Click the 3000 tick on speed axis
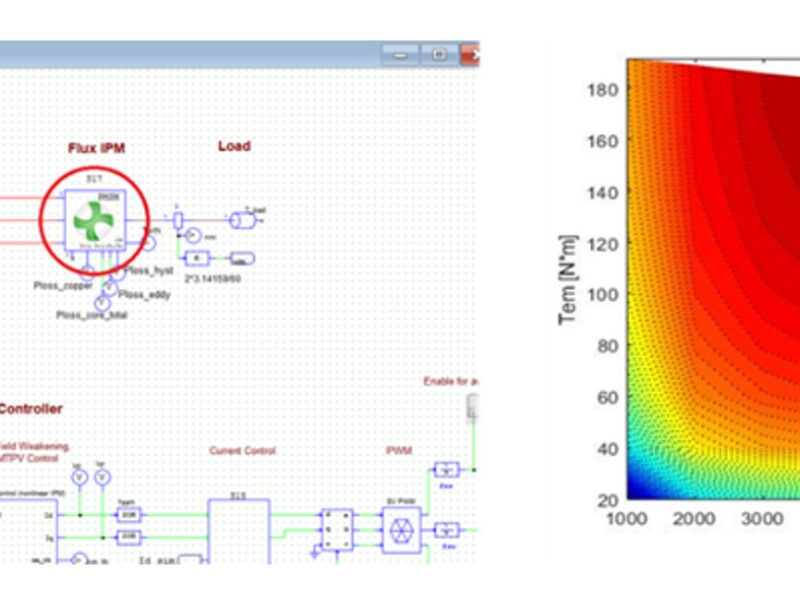Screen dimensions: 800x600 (x=762, y=519)
